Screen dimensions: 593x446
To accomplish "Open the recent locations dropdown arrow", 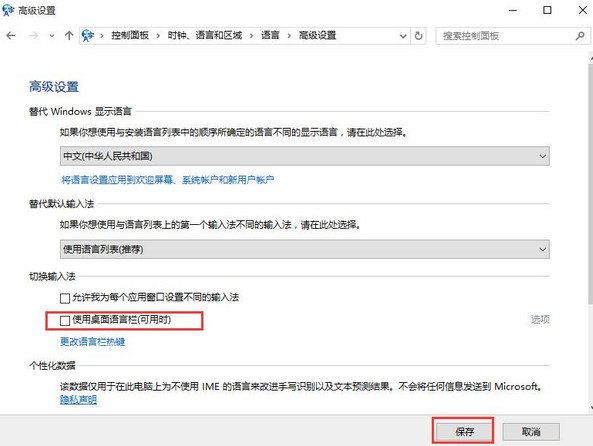I will click(x=52, y=36).
